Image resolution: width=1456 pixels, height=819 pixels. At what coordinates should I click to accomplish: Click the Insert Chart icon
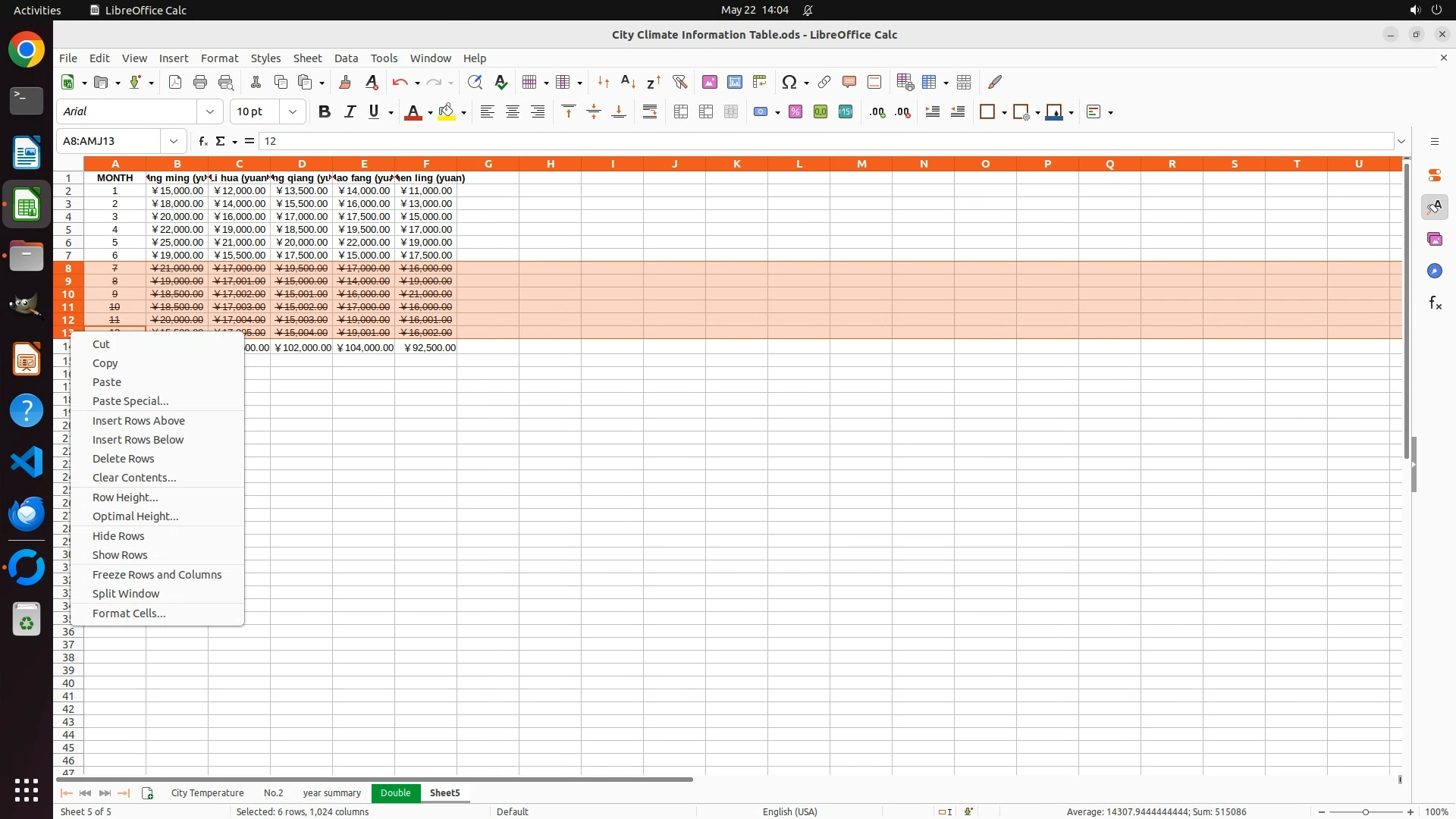tap(734, 82)
